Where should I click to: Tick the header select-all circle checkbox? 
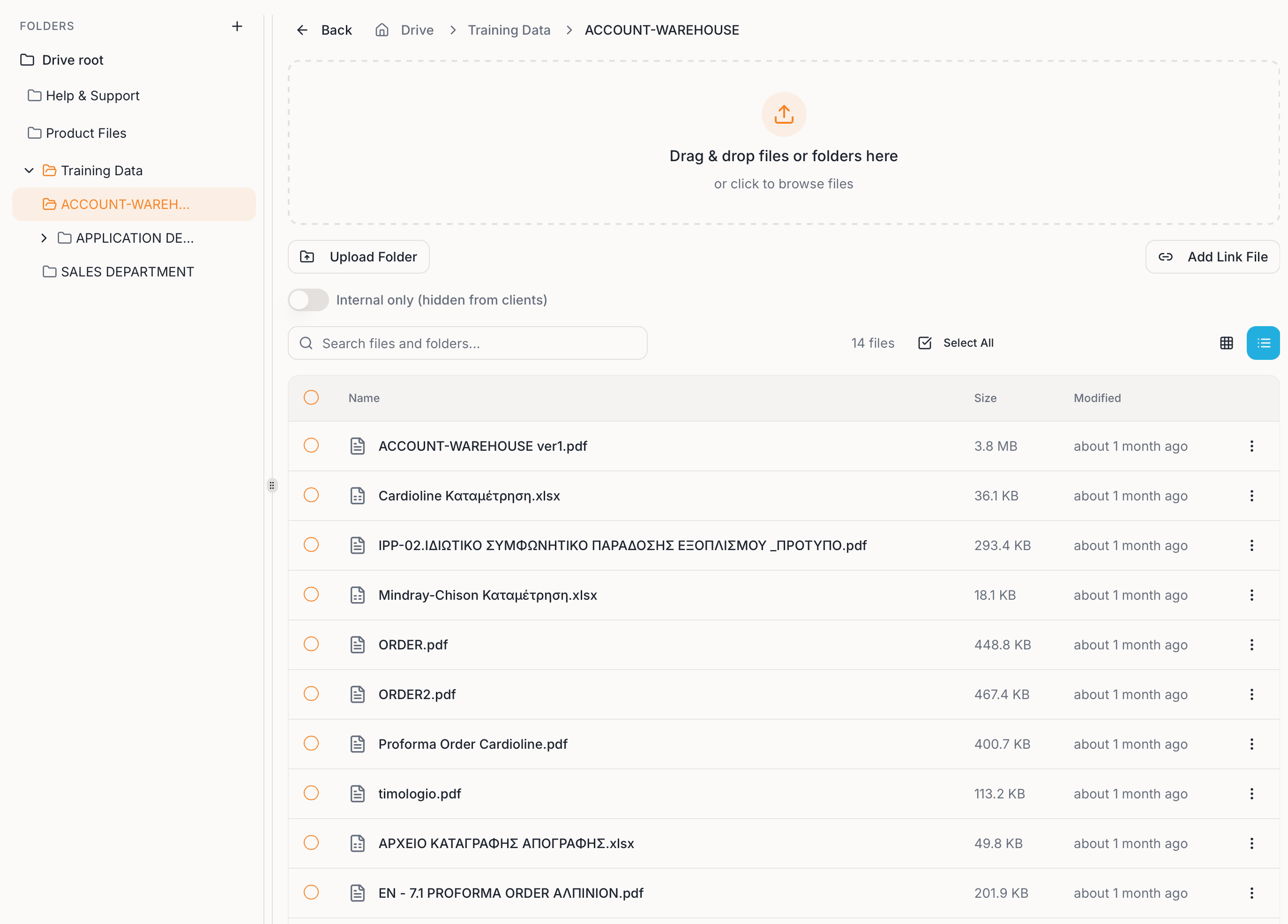pos(311,397)
